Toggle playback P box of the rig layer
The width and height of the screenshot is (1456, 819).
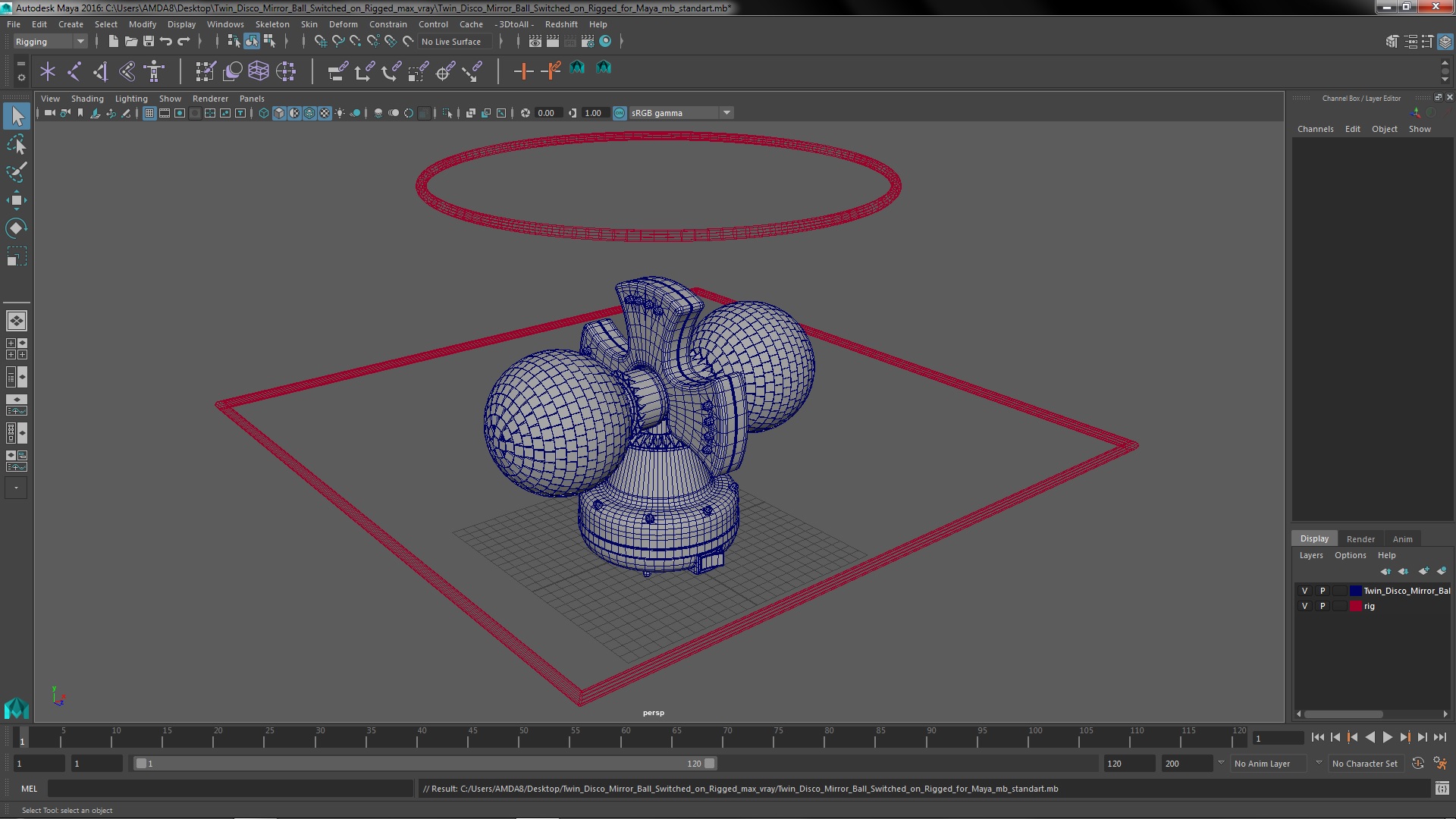pyautogui.click(x=1323, y=606)
